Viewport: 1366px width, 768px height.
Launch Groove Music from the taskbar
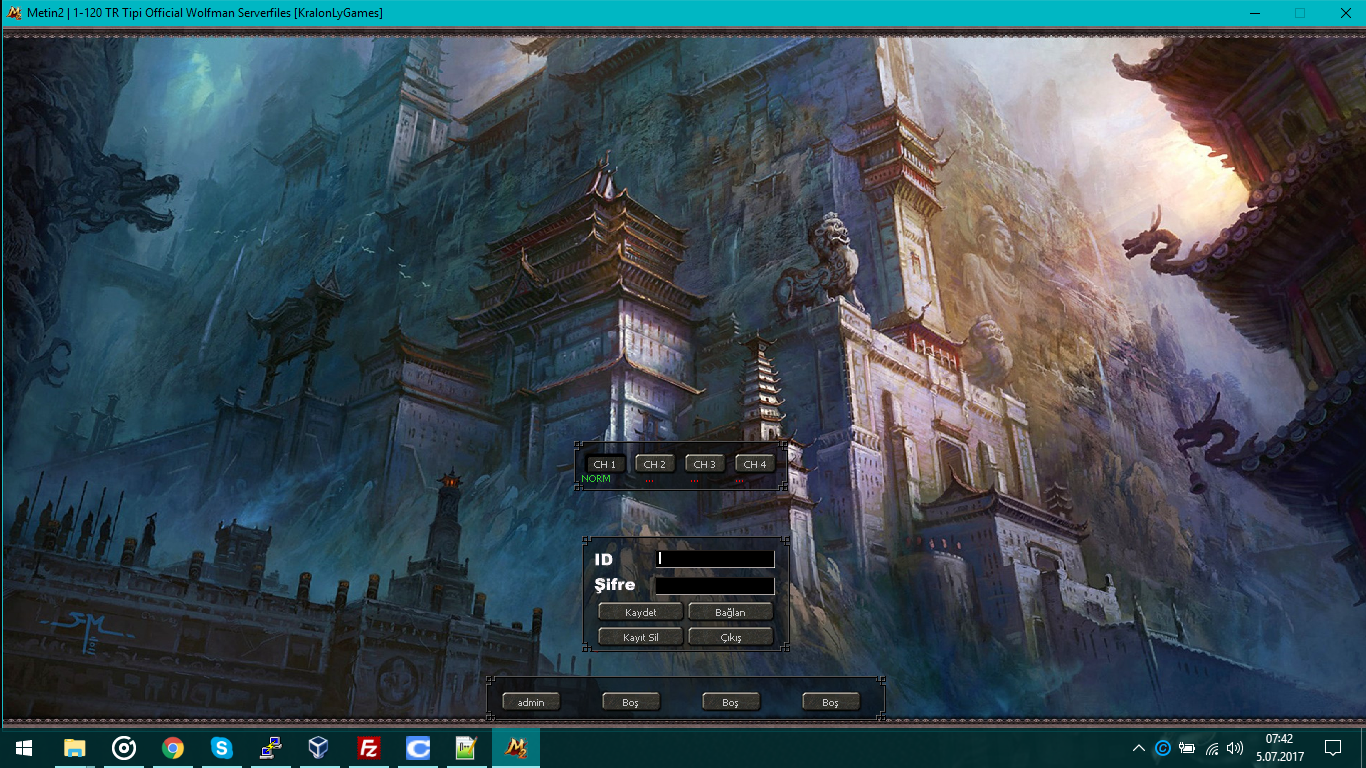[x=124, y=748]
